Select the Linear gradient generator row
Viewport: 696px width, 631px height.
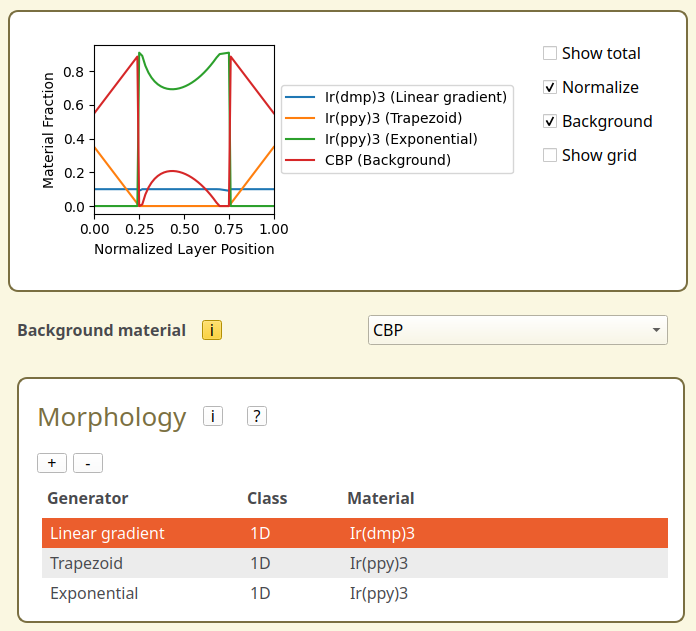click(107, 533)
